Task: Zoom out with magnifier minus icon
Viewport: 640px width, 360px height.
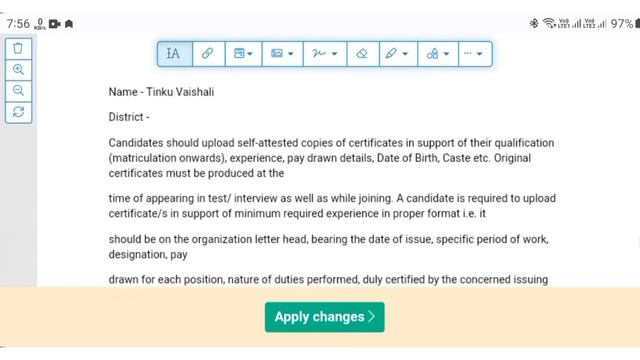Action: 18,91
